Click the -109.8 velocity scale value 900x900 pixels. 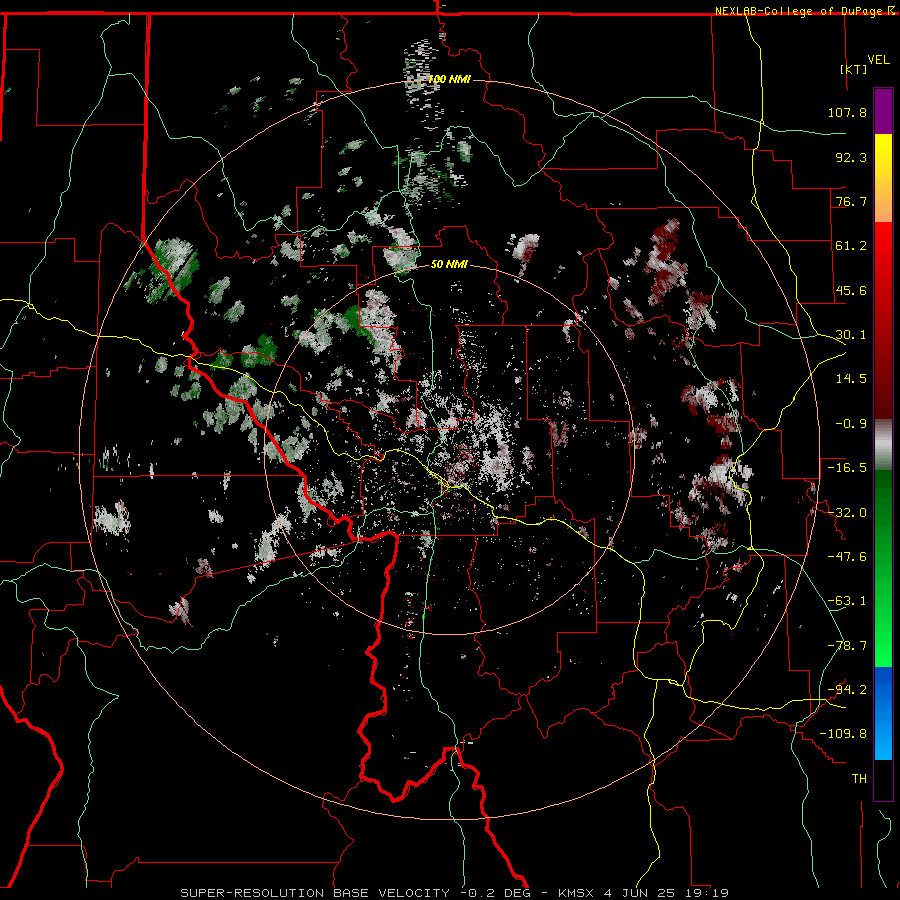click(843, 734)
